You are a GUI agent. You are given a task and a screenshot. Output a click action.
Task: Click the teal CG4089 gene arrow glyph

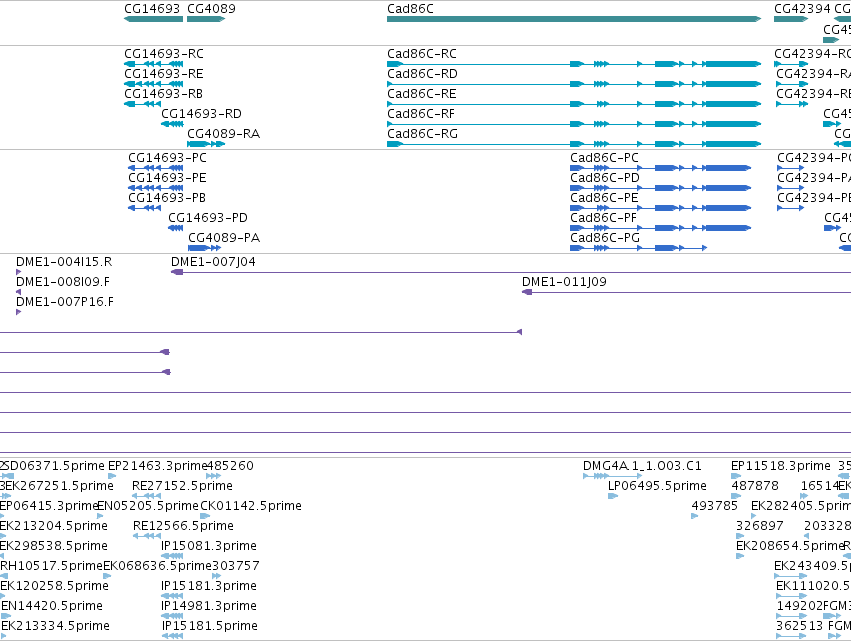click(x=206, y=19)
